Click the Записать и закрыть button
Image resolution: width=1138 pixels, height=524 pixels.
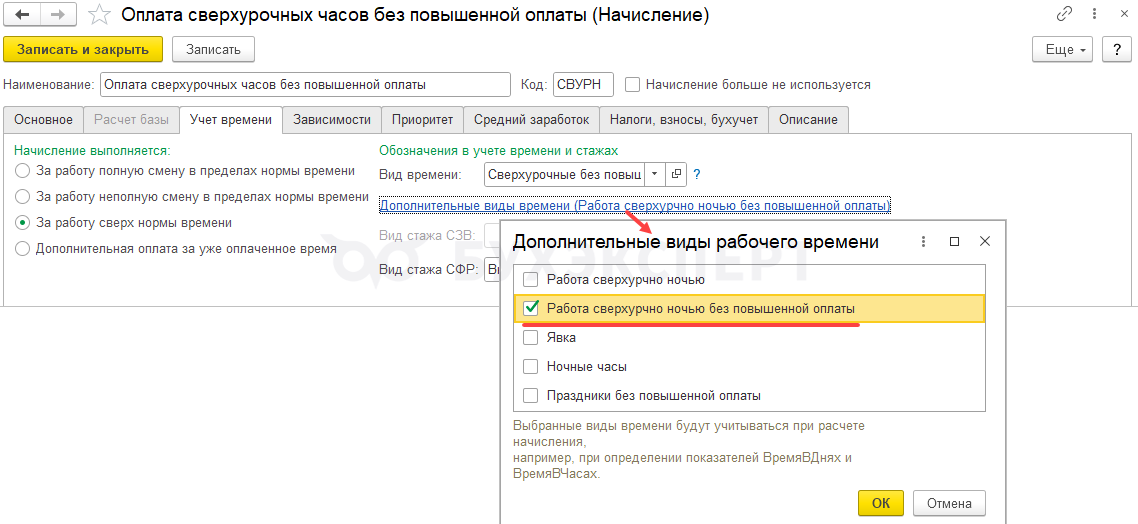[x=83, y=49]
